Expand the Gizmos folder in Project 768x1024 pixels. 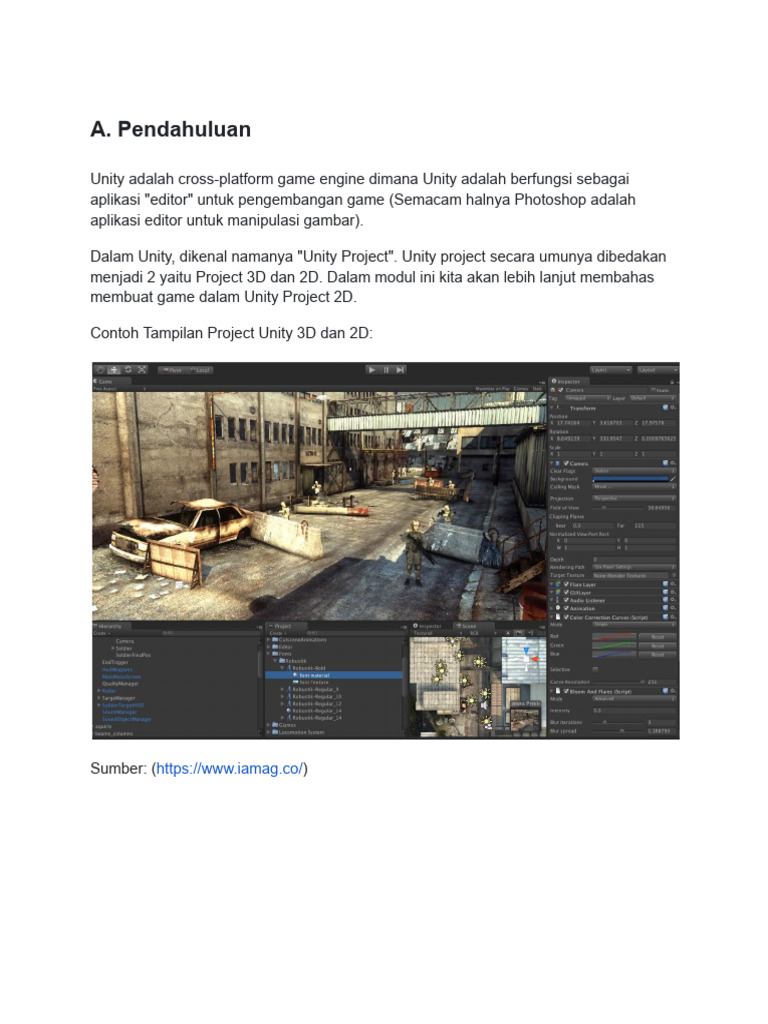click(x=268, y=725)
